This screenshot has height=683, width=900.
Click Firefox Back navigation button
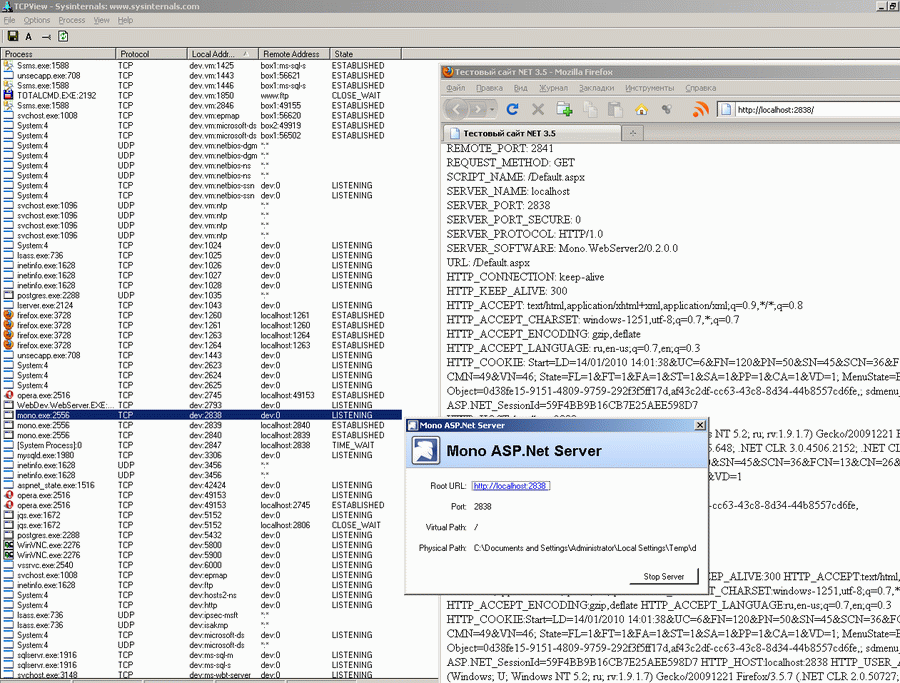coord(457,109)
